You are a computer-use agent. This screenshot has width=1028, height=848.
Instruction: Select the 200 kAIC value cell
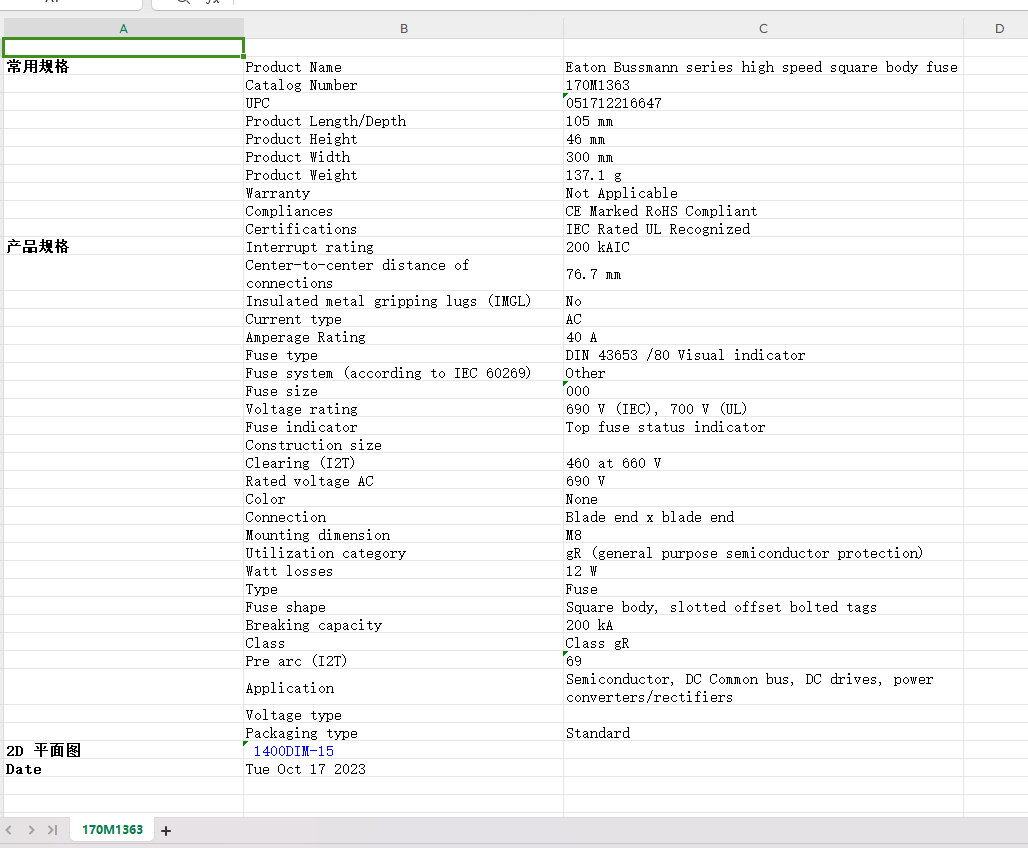tap(763, 247)
